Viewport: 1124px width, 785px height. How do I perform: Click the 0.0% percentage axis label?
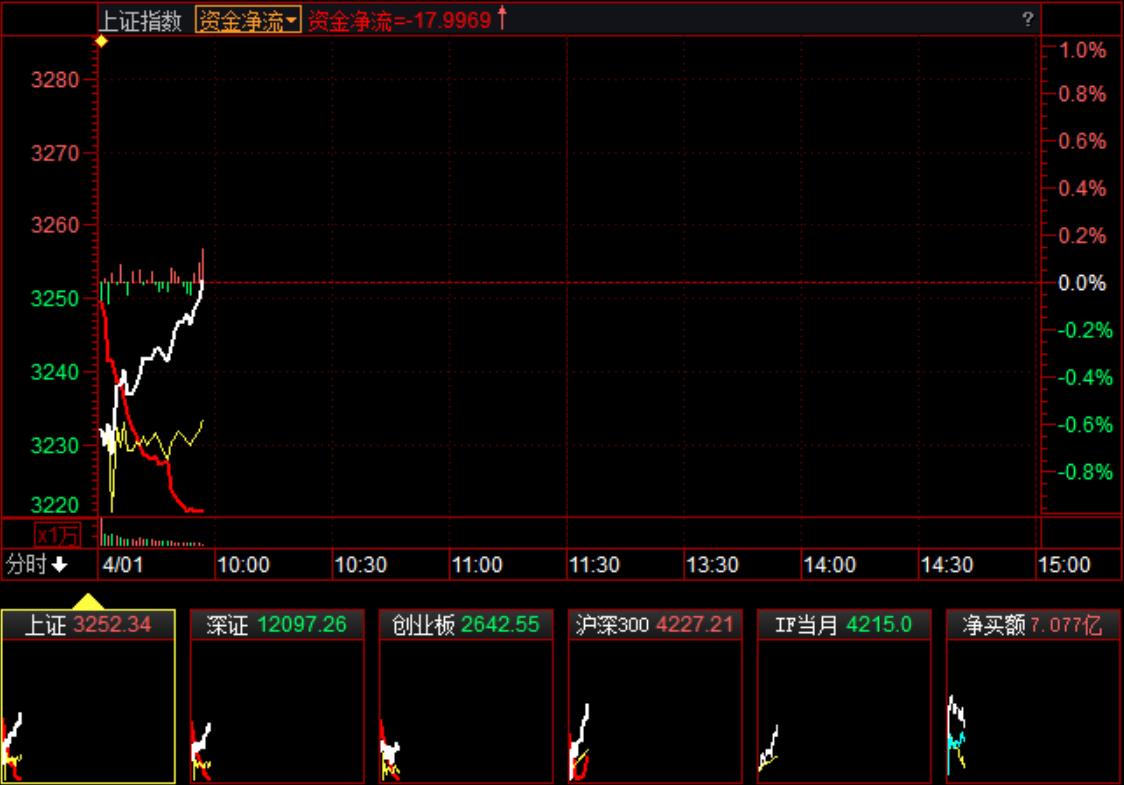point(1082,283)
